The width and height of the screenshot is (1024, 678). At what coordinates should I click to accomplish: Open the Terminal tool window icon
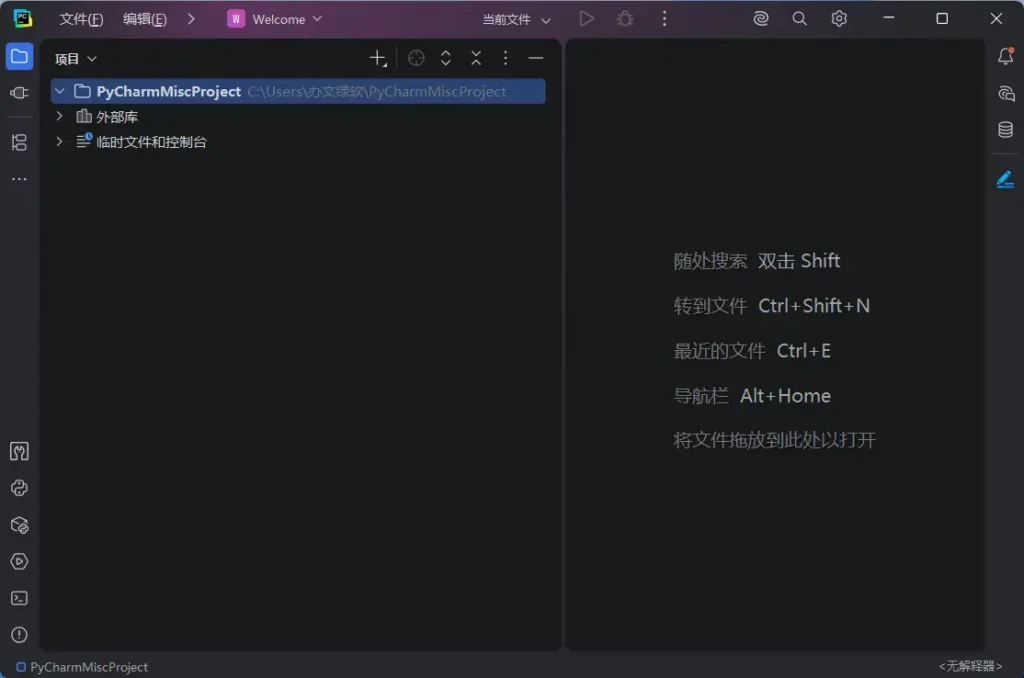pos(19,598)
